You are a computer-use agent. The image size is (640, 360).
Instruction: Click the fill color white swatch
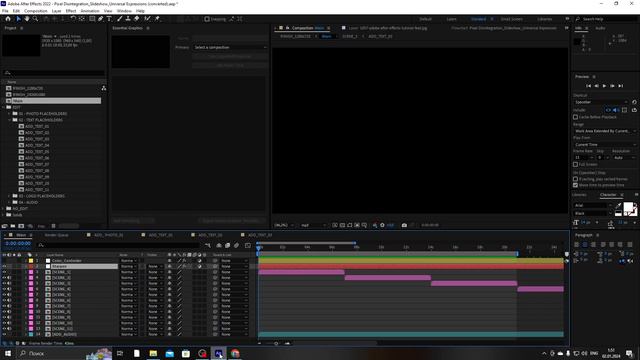[x=629, y=207]
